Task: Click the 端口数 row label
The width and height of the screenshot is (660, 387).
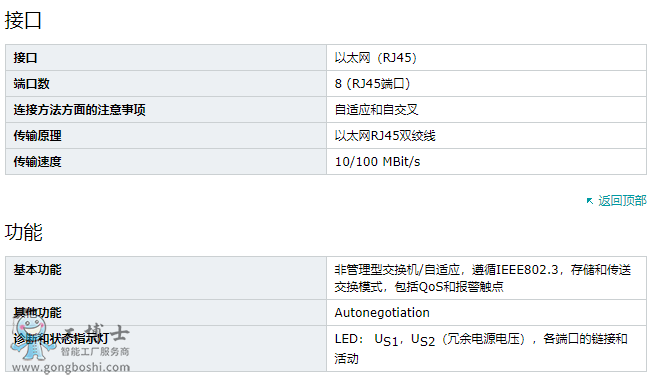Action: tap(32, 83)
